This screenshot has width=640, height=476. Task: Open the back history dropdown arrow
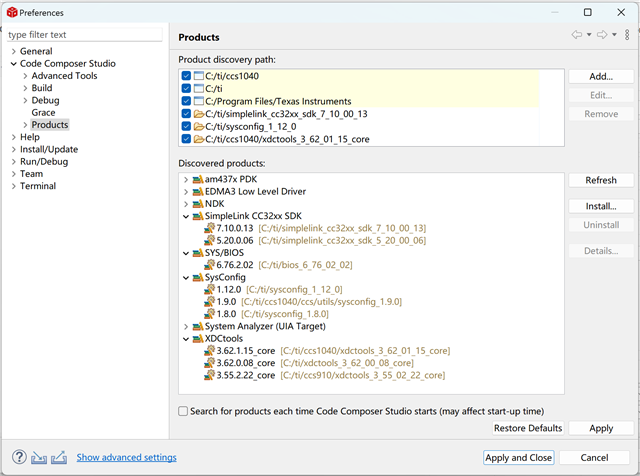tap(589, 35)
